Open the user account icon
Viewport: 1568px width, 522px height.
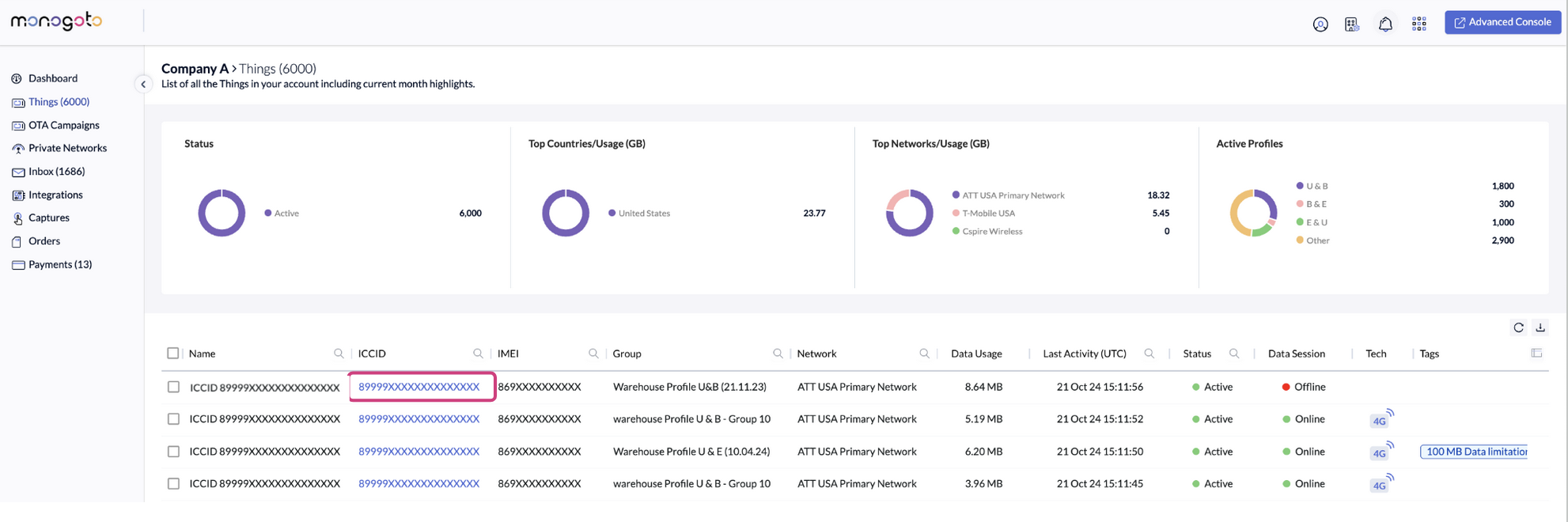point(1320,25)
